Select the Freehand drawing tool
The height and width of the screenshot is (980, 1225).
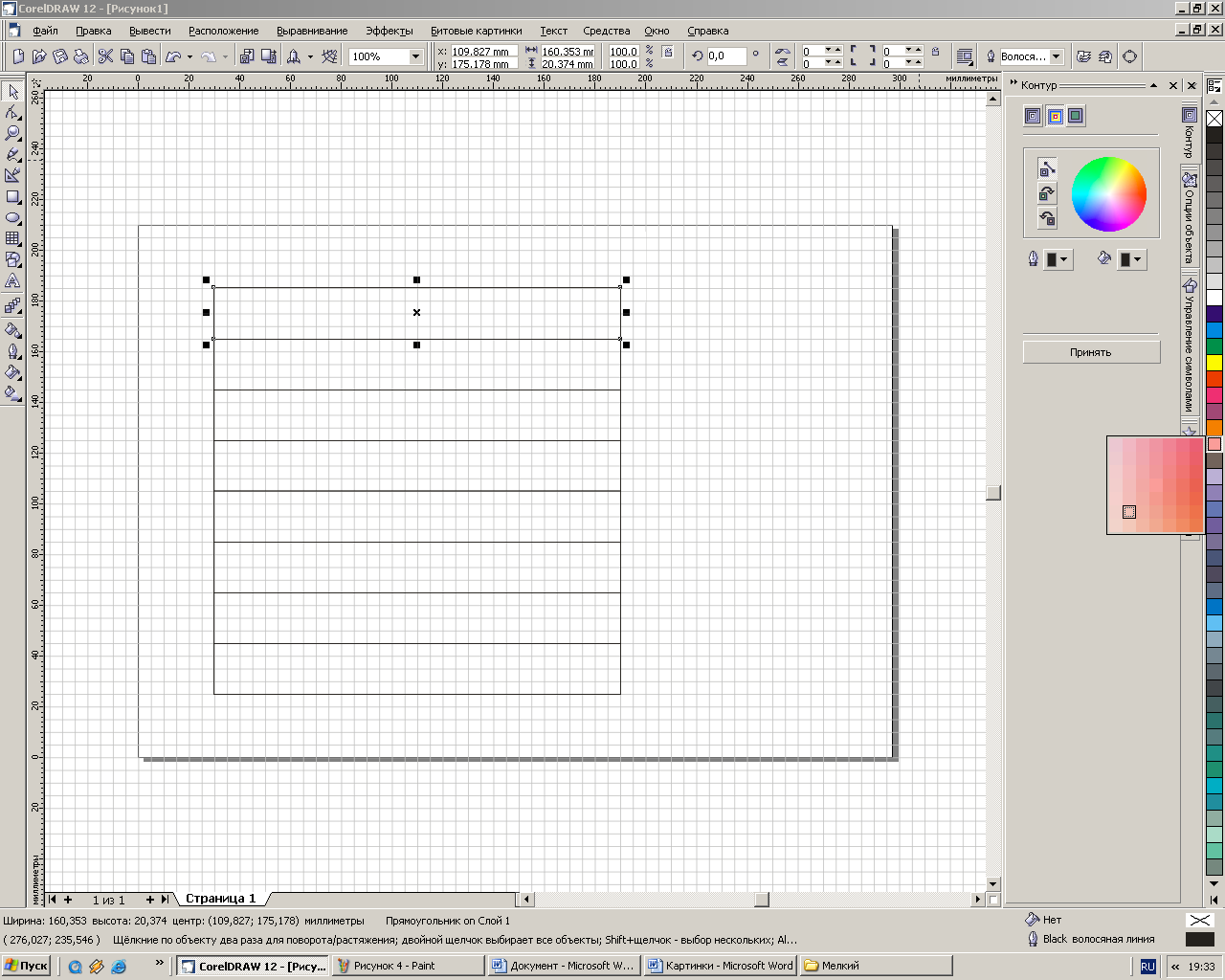12,155
